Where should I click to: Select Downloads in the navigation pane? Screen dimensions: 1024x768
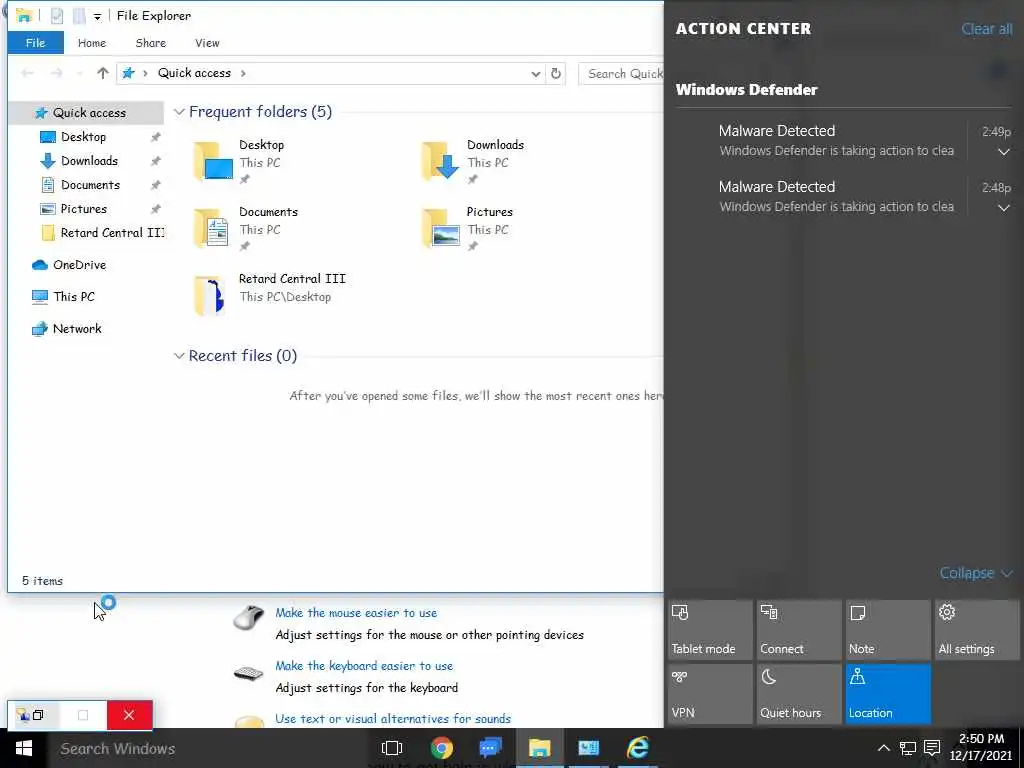tap(89, 161)
